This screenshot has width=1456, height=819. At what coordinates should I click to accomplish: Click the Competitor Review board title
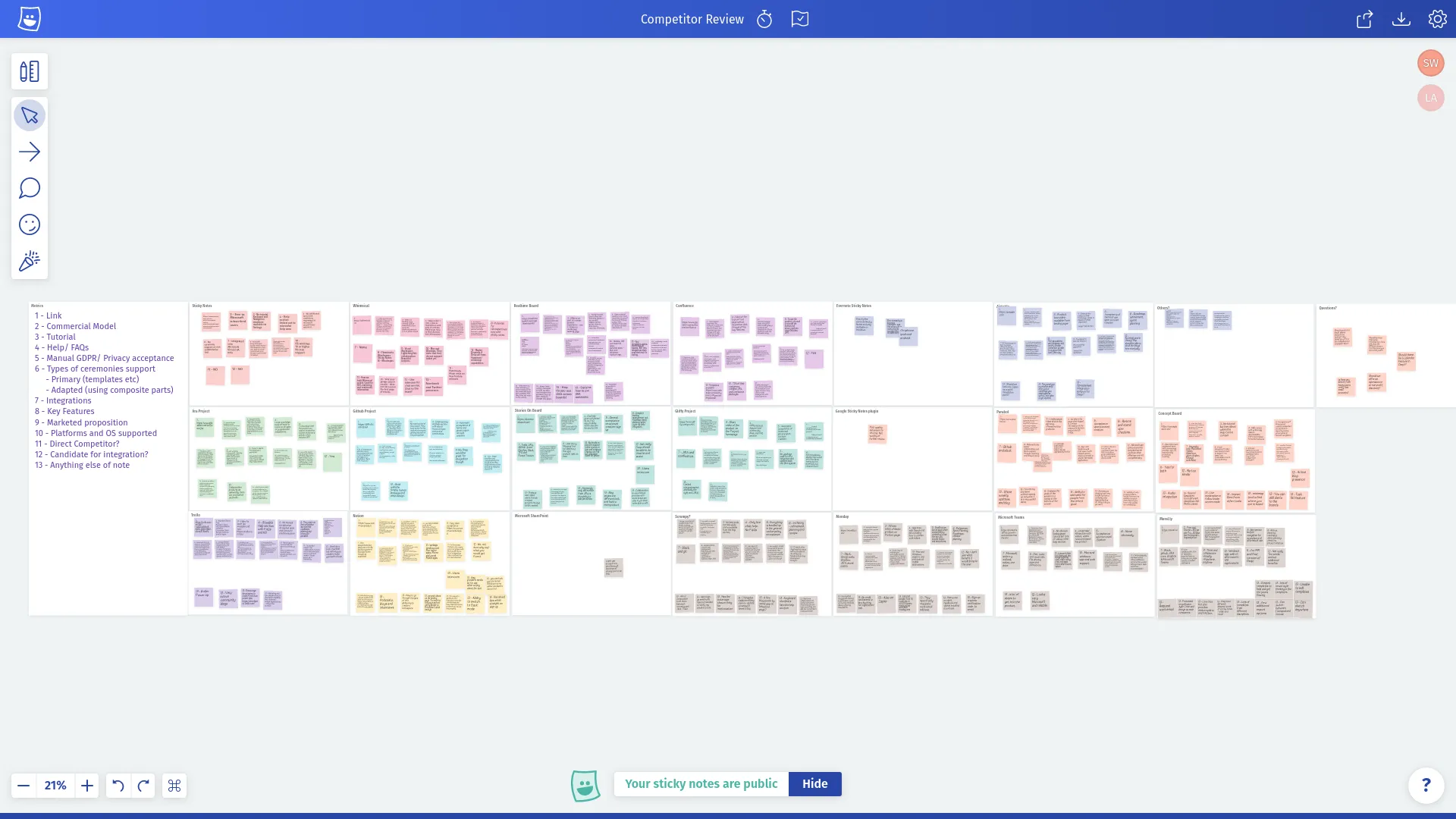click(x=692, y=19)
